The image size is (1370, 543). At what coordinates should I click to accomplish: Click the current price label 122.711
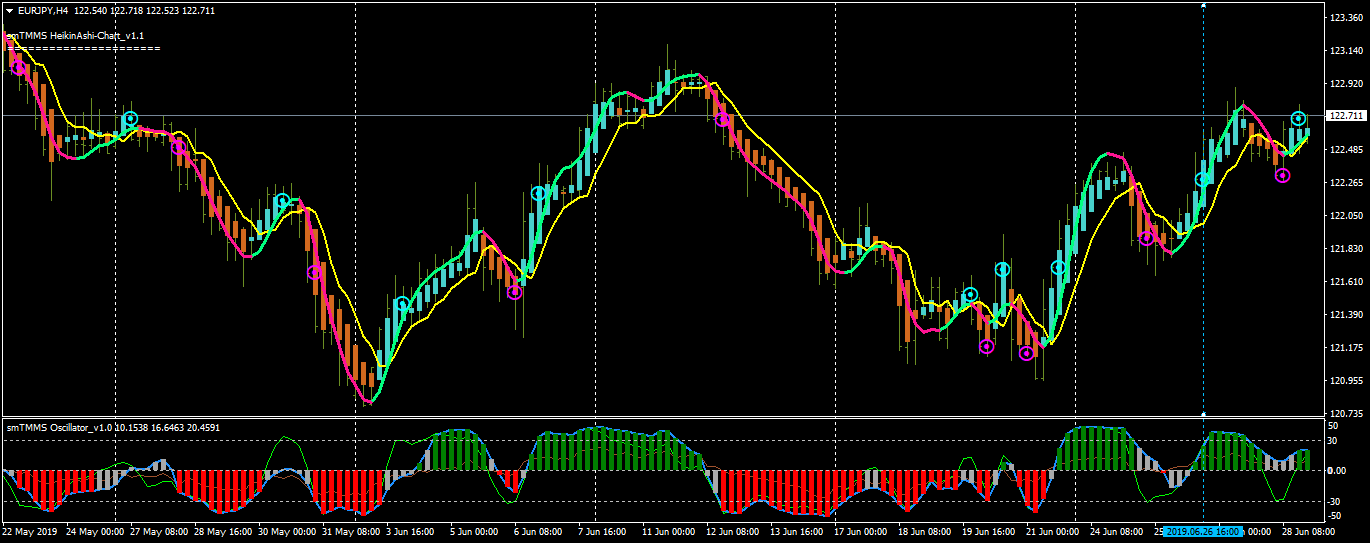1345,116
